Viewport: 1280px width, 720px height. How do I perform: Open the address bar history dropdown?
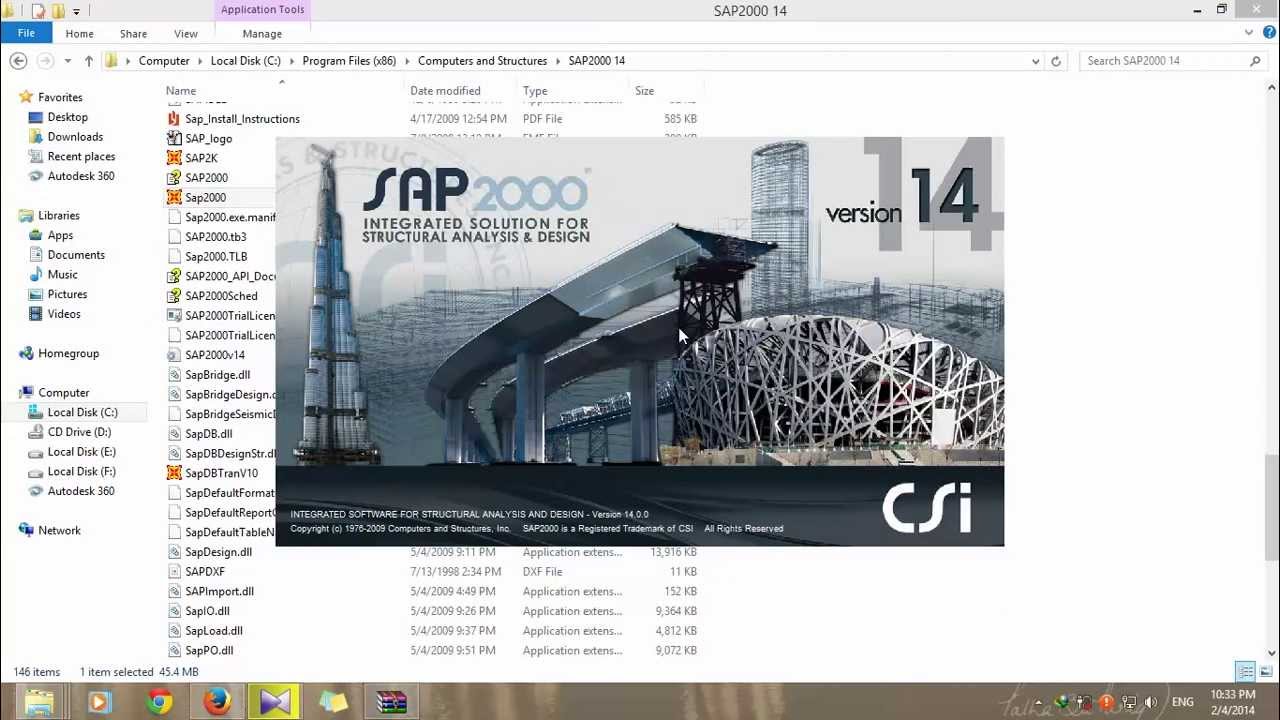(1035, 61)
